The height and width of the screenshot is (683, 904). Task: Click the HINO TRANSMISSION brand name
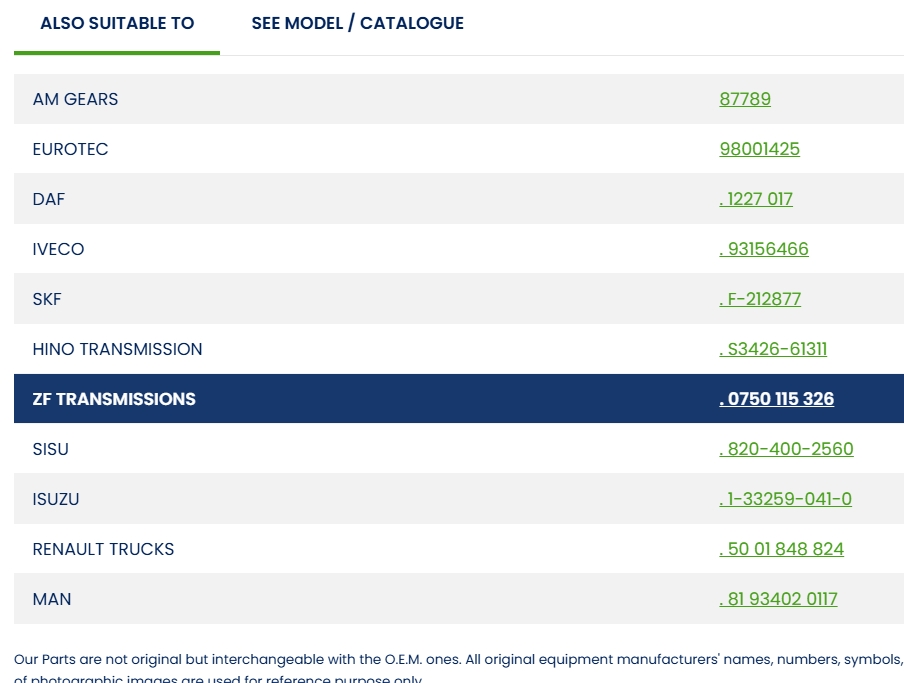(117, 349)
